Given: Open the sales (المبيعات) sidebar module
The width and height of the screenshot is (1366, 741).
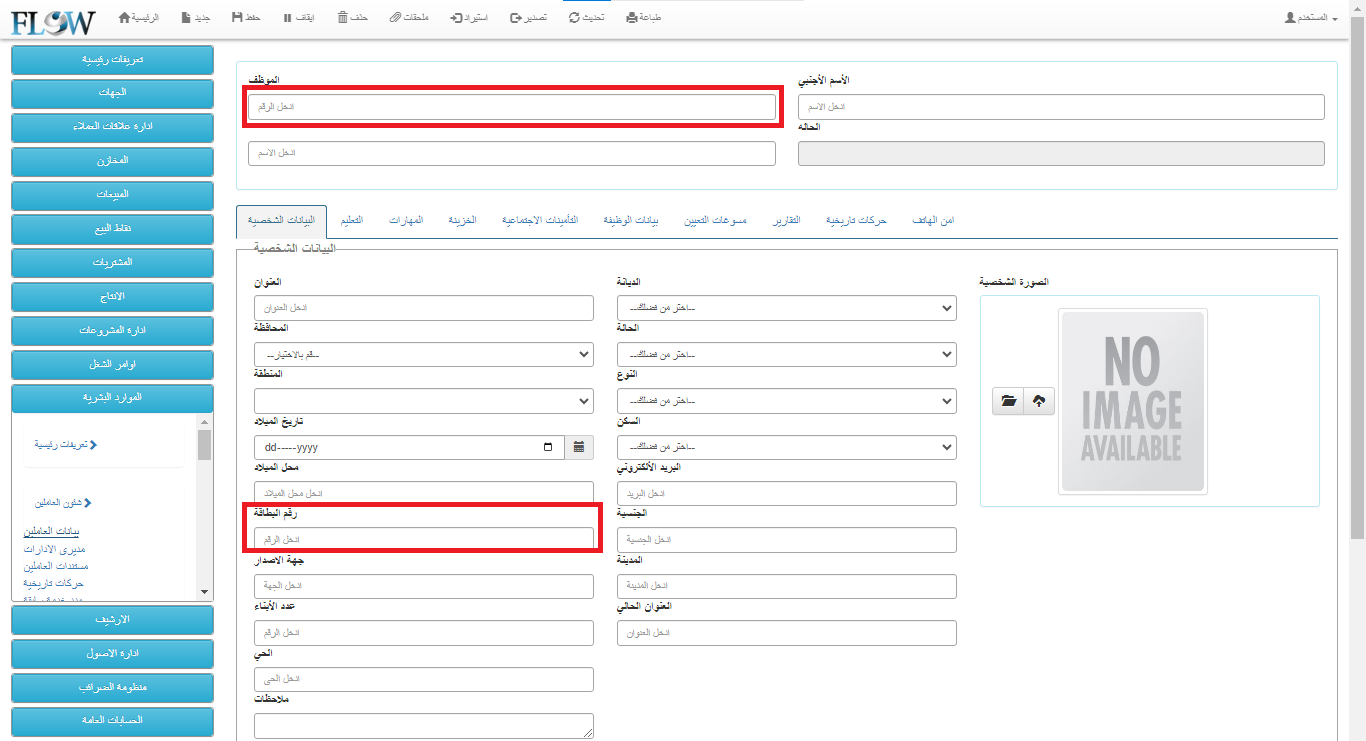Looking at the screenshot, I should pyautogui.click(x=112, y=195).
